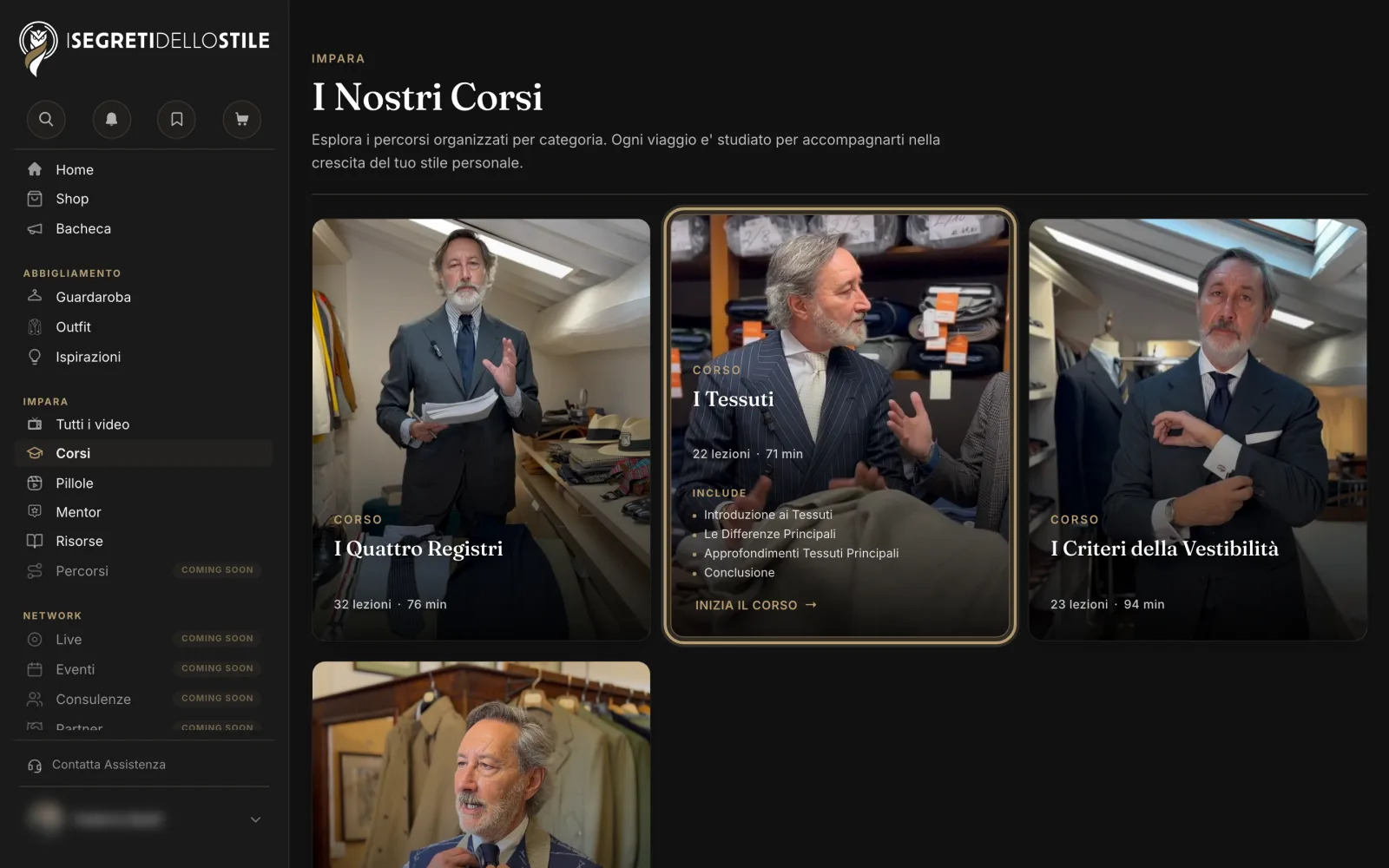Click the jacket icon beside Outfit
1389x868 pixels.
(35, 326)
